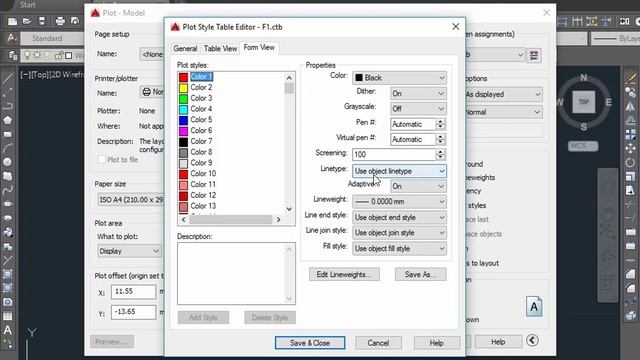Select Color 2 plot style

[201, 87]
